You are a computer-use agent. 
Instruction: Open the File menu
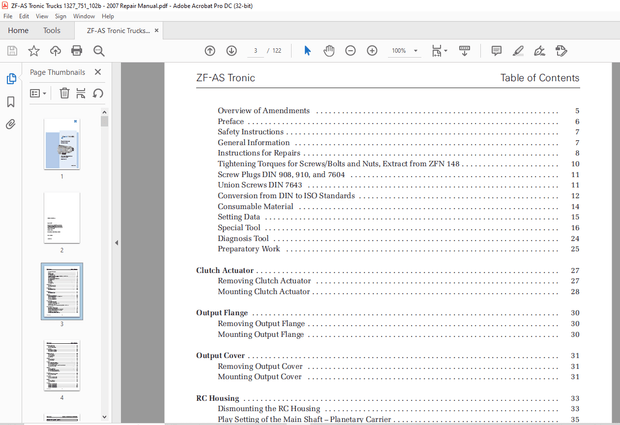(x=8, y=16)
